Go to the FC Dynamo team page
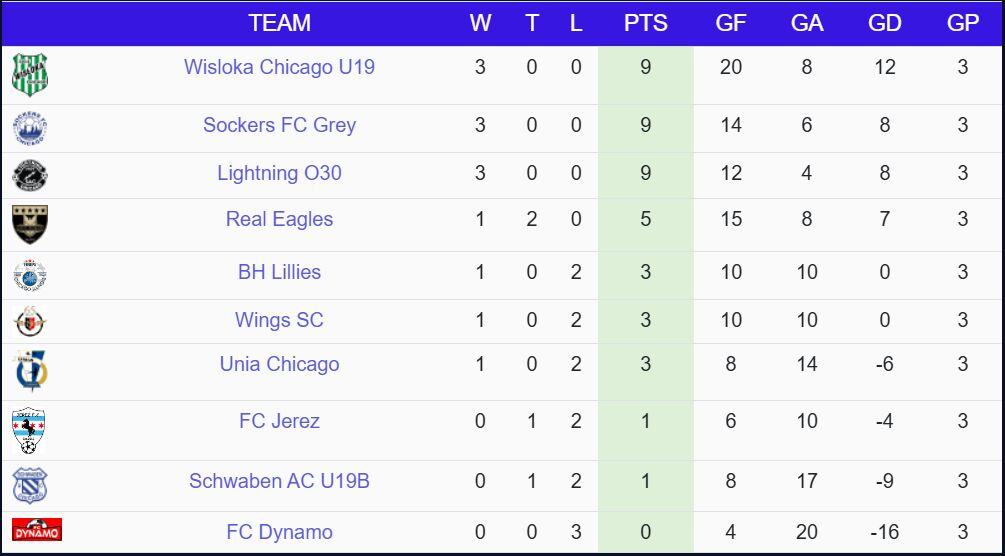Viewport: 1005px width, 556px height. [x=279, y=532]
